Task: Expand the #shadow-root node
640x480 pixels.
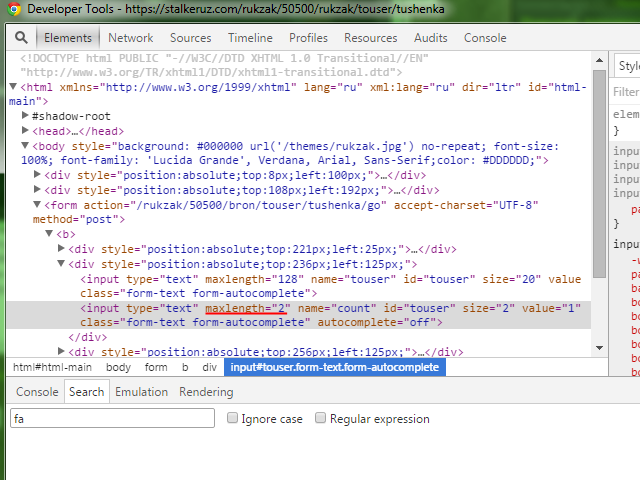Action: coord(25,116)
